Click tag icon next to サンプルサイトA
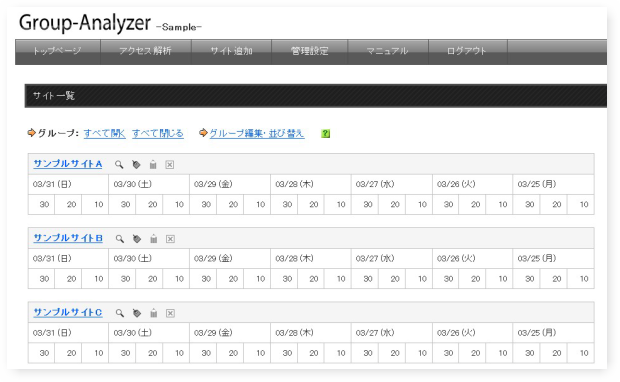Screen dimensions: 620x382 pos(136,165)
